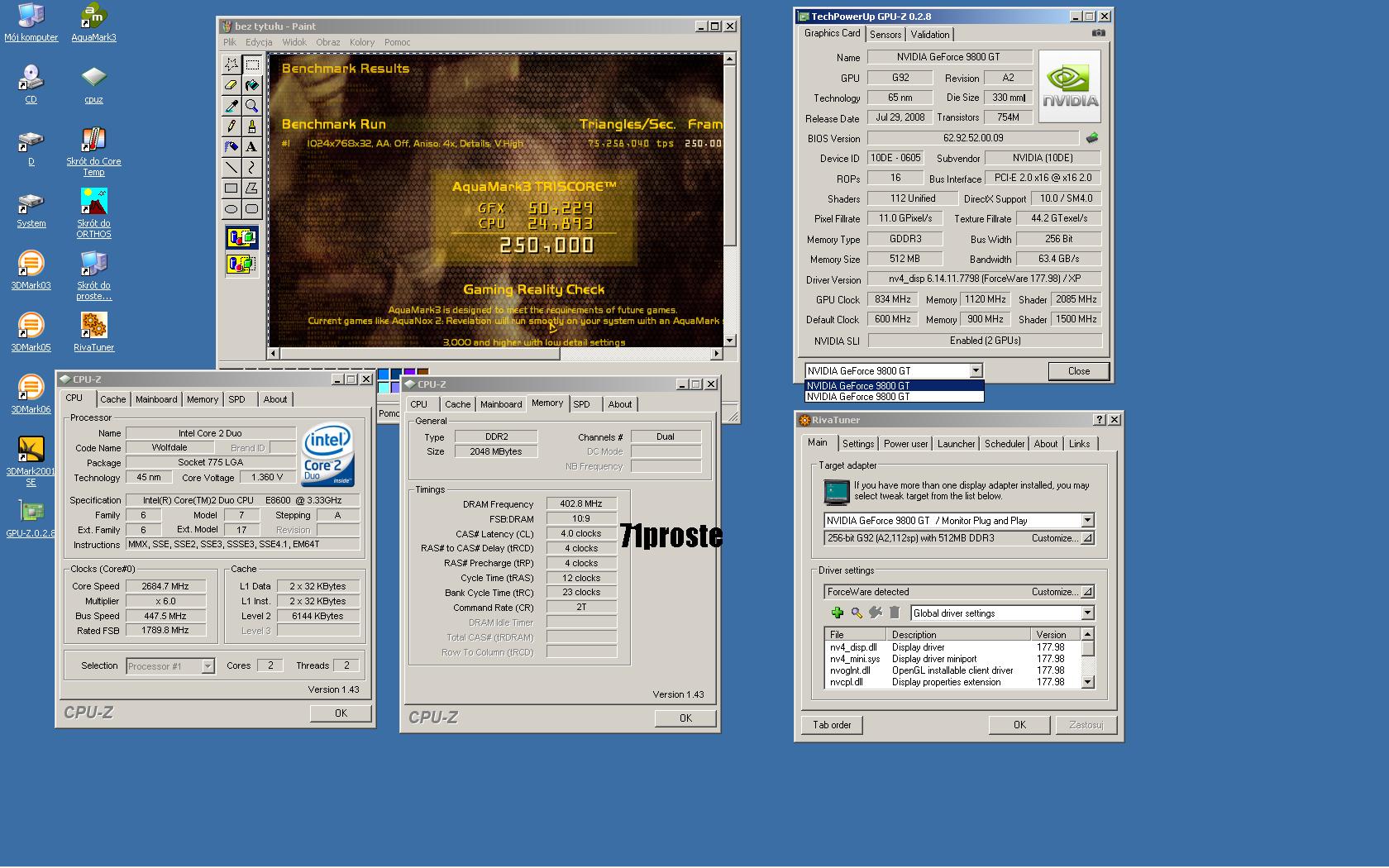Choose the Airbrush spray tool
Viewport: 1389px width, 868px height.
point(231,147)
